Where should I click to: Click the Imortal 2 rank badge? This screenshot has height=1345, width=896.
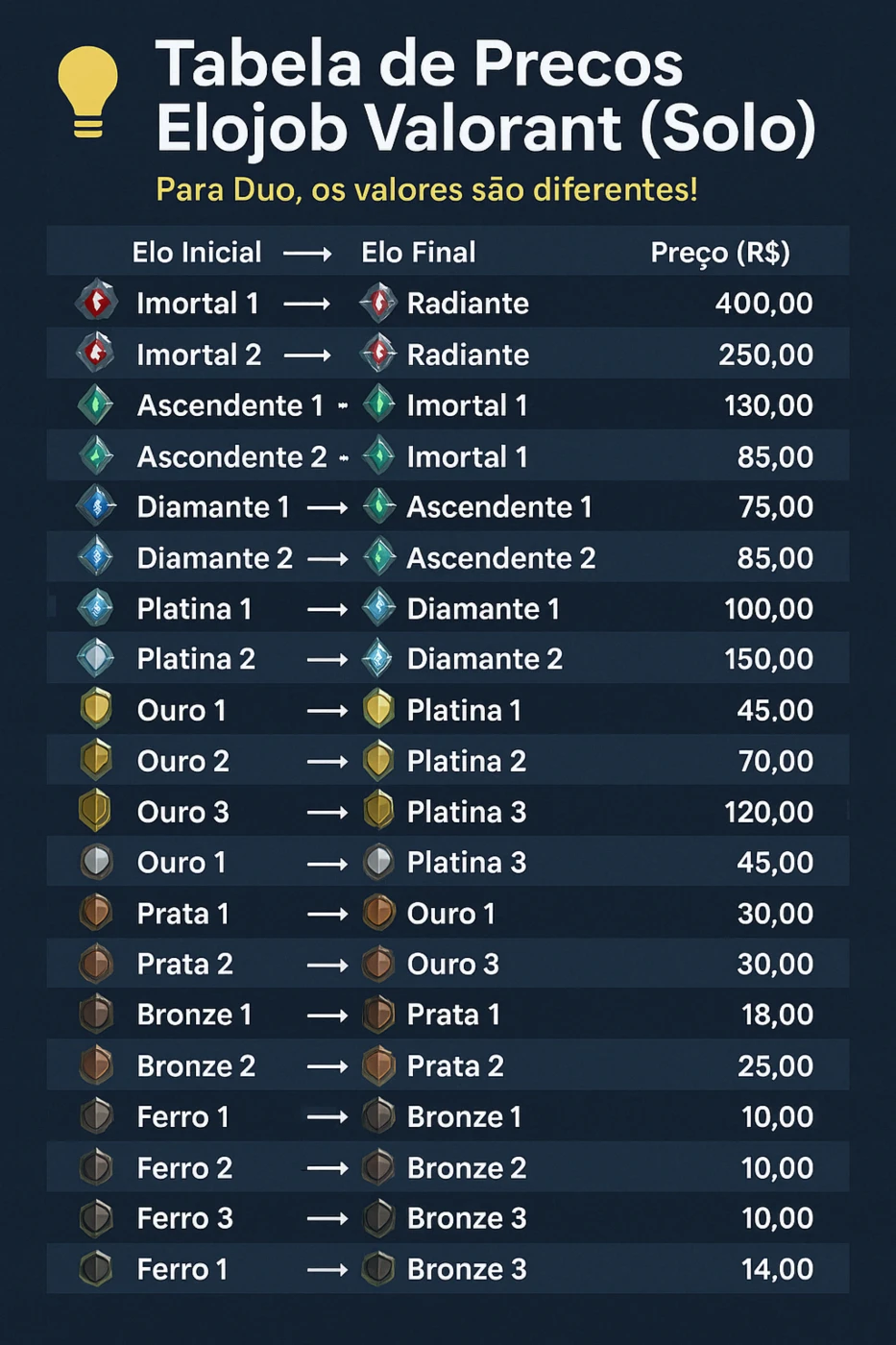96,354
